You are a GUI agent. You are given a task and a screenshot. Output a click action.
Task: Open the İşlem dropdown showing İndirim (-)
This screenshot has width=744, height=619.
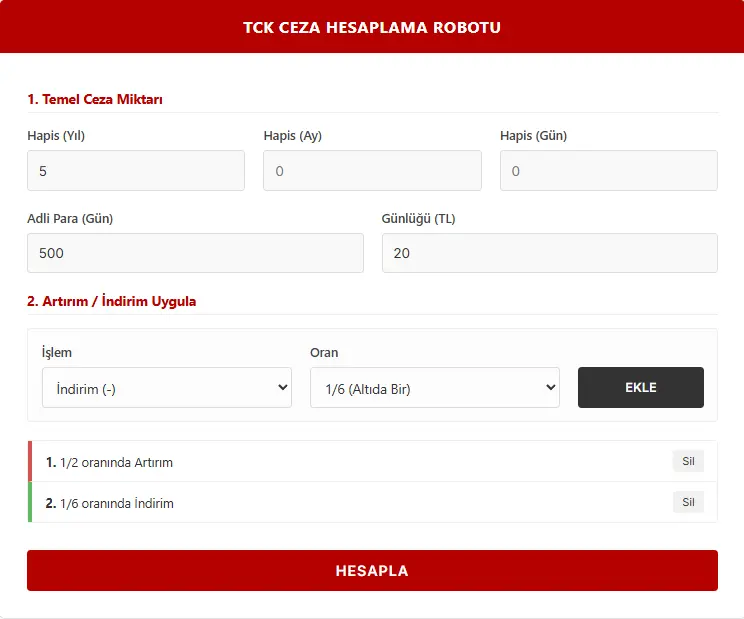tap(167, 388)
